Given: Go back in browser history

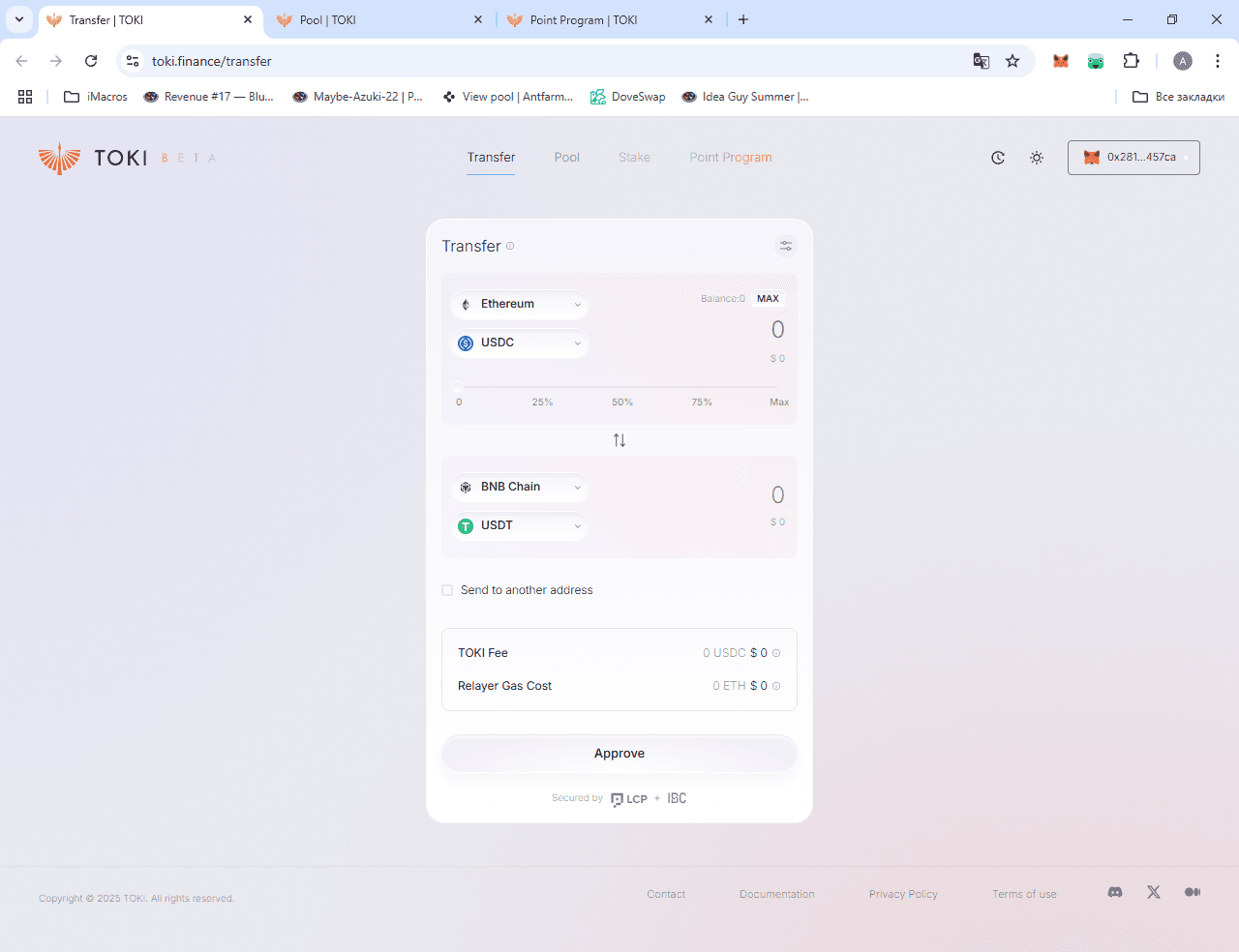Looking at the screenshot, I should click(21, 61).
